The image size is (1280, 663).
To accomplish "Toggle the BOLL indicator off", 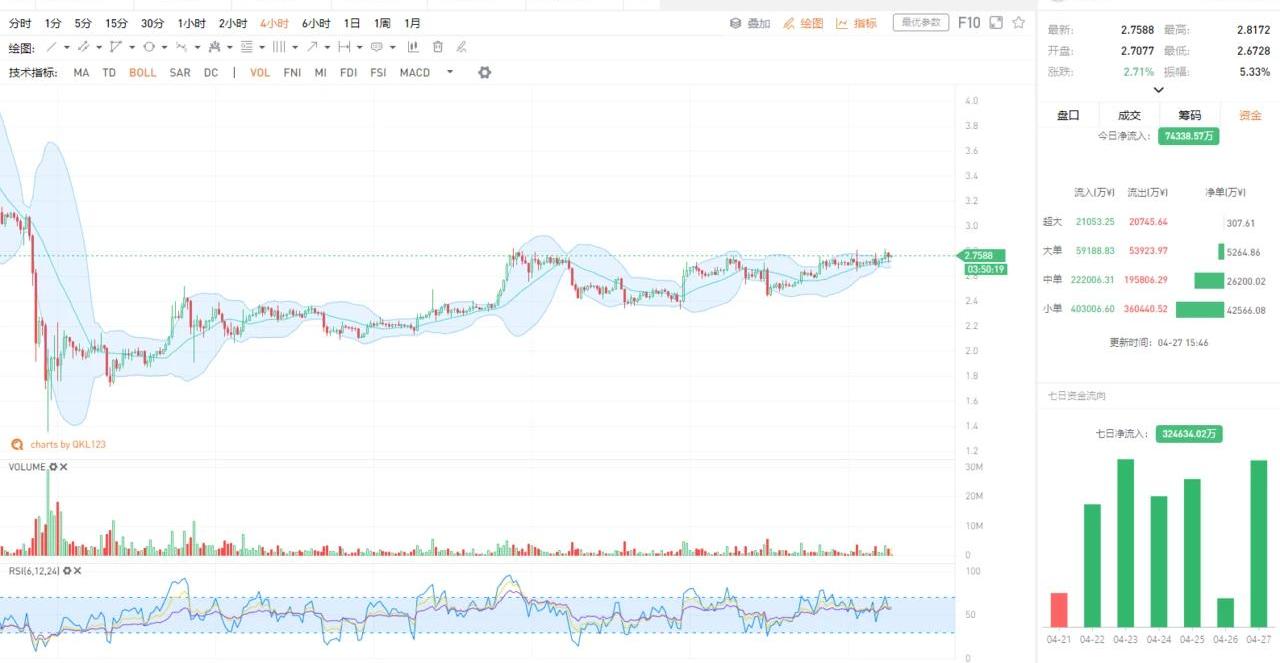I will pyautogui.click(x=143, y=73).
